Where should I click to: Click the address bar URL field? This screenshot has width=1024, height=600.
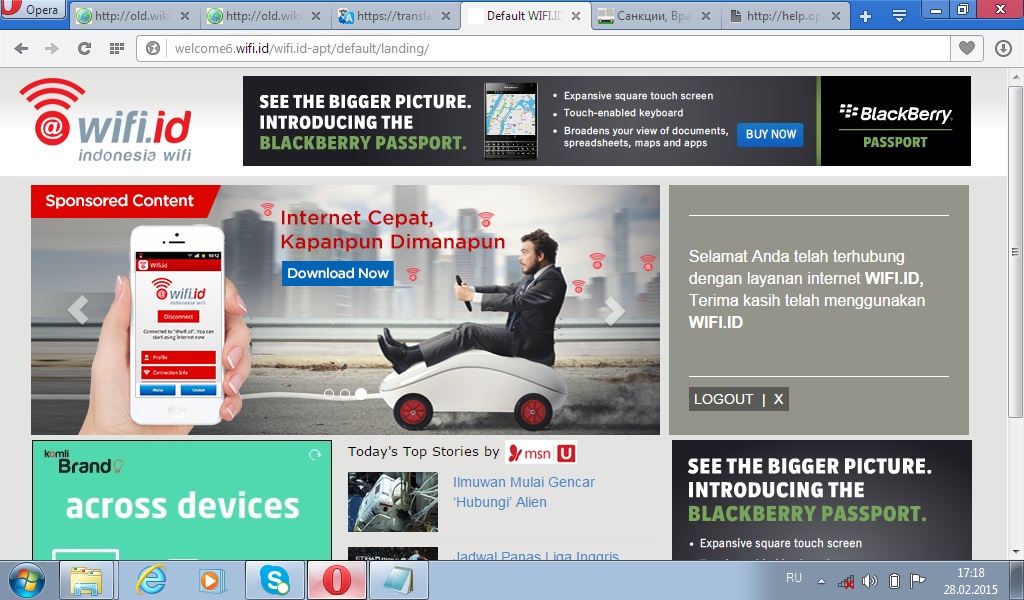550,48
